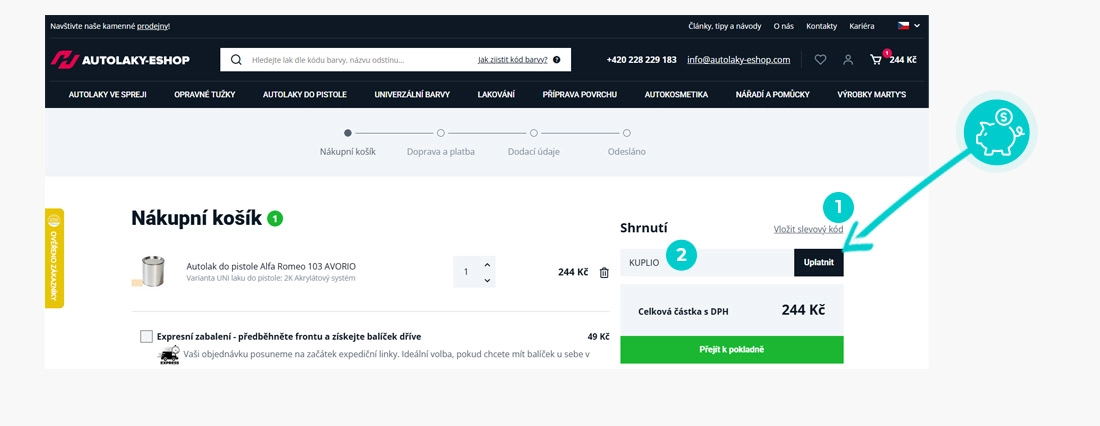The width and height of the screenshot is (1100, 426).
Task: Click the Celková částka s DPH label
Action: (683, 311)
